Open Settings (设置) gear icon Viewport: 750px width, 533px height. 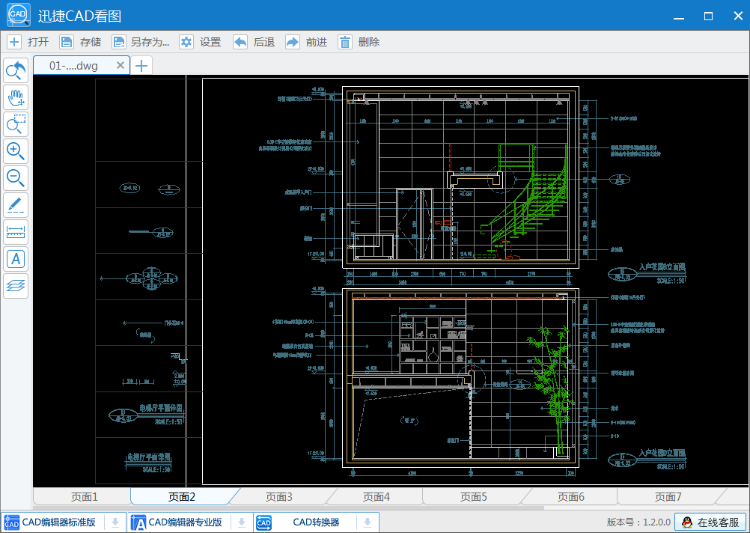click(x=186, y=42)
